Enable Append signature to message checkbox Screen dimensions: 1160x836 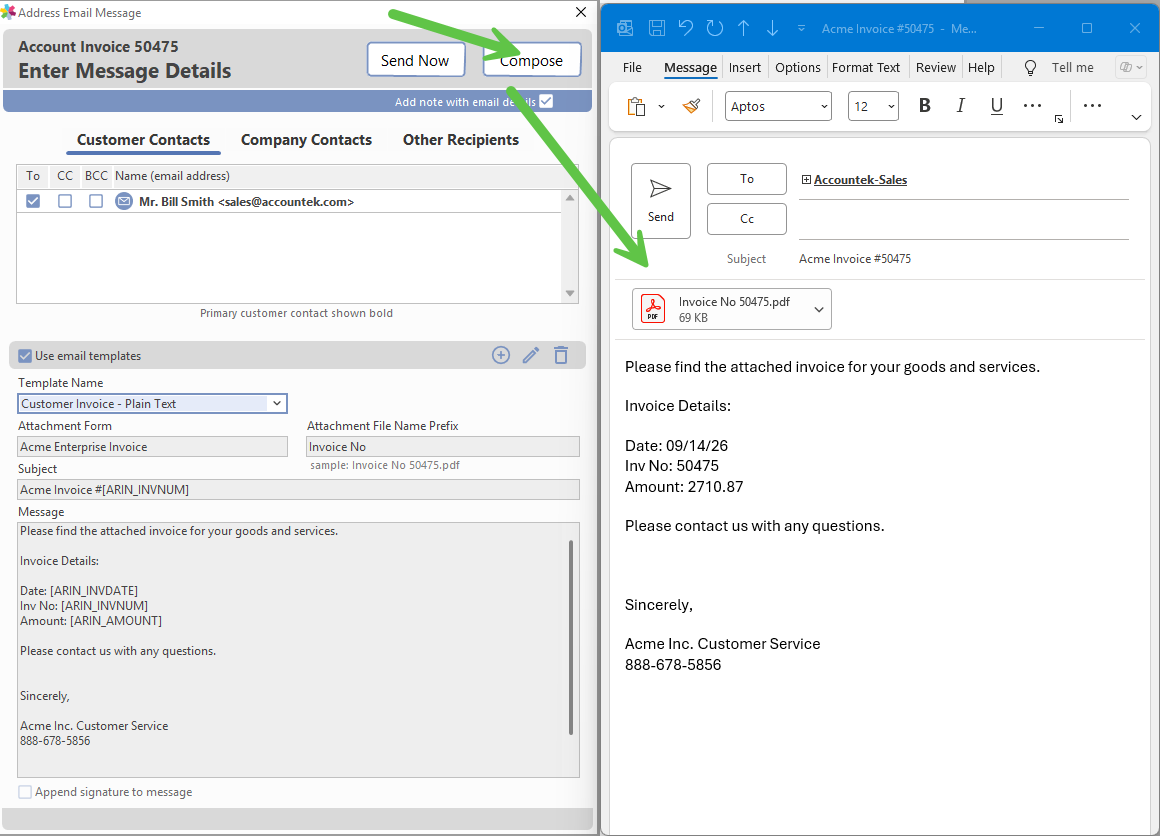(25, 792)
